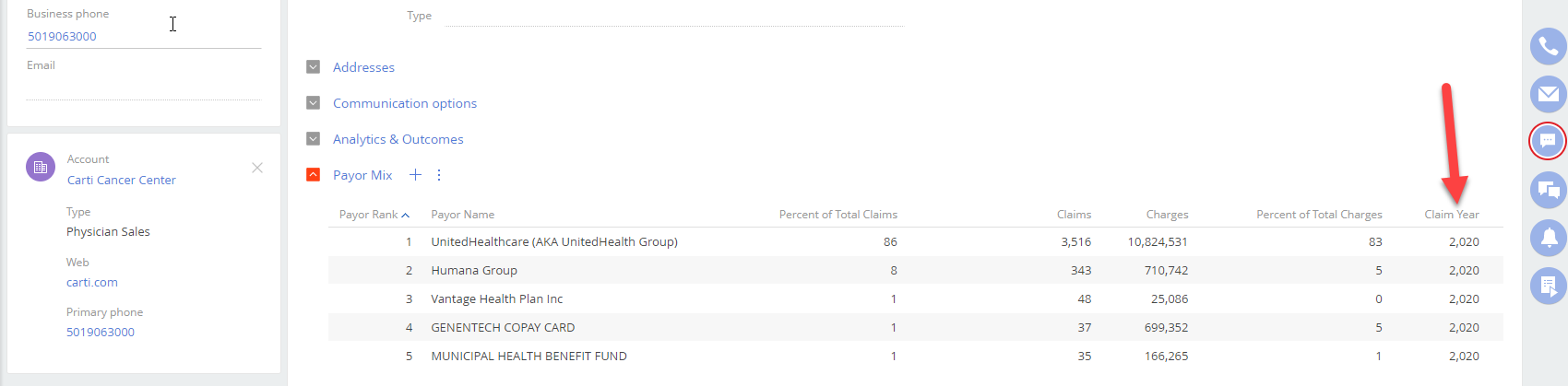Open the email panel icon

coord(1548,94)
